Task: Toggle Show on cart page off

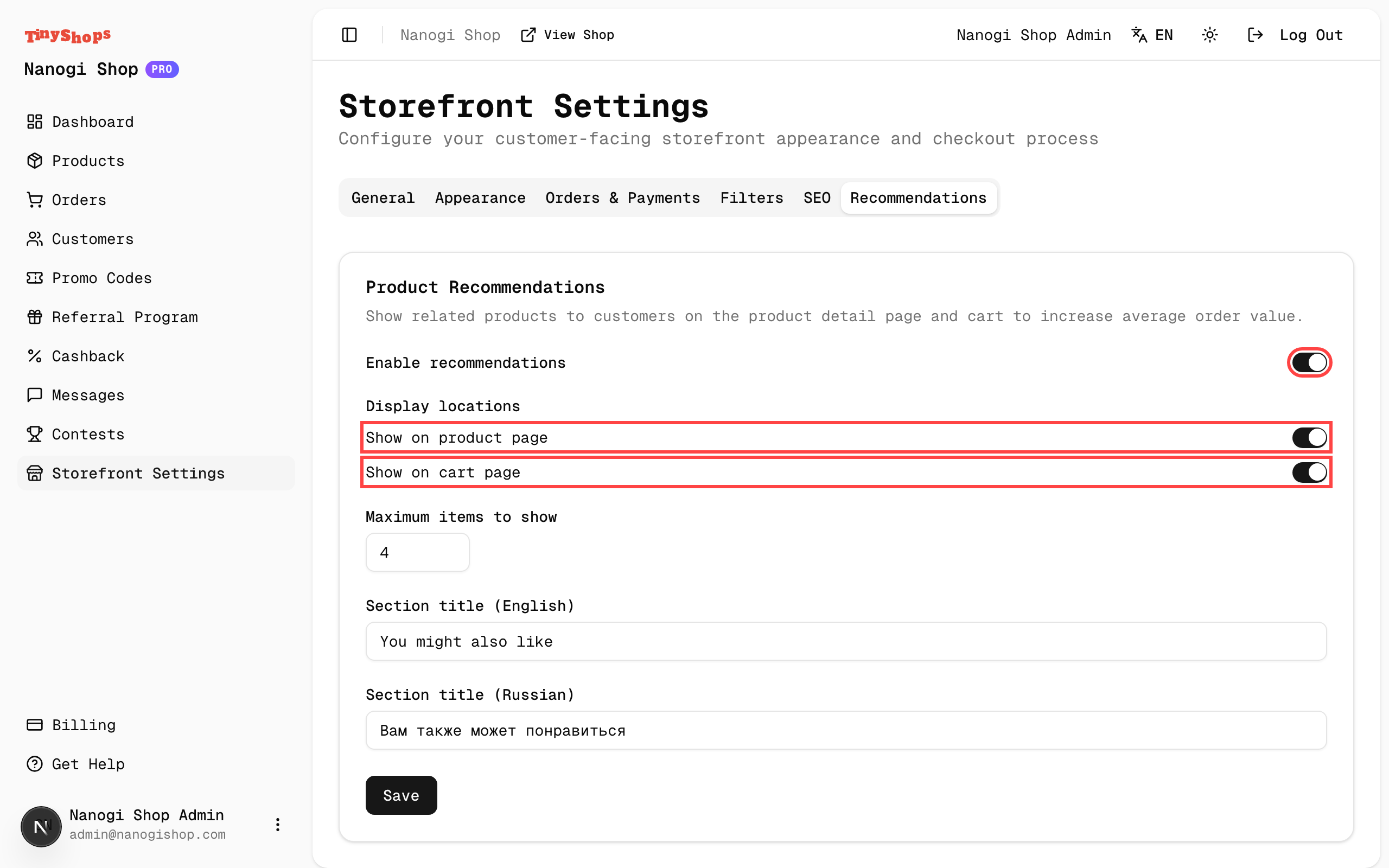Action: point(1309,473)
